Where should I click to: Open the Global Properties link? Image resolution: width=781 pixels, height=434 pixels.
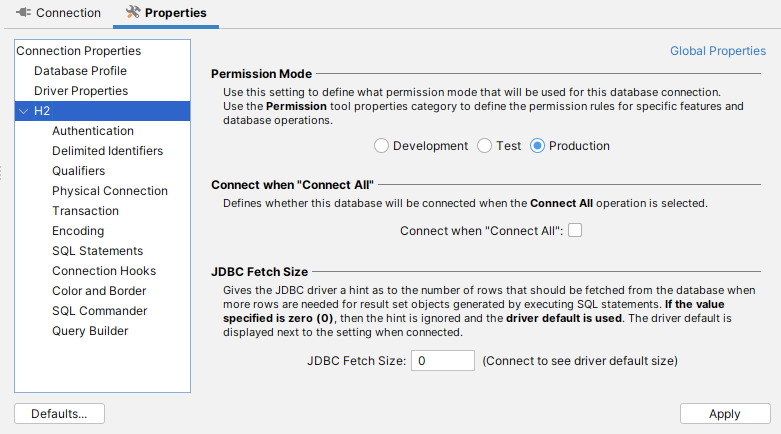click(717, 51)
